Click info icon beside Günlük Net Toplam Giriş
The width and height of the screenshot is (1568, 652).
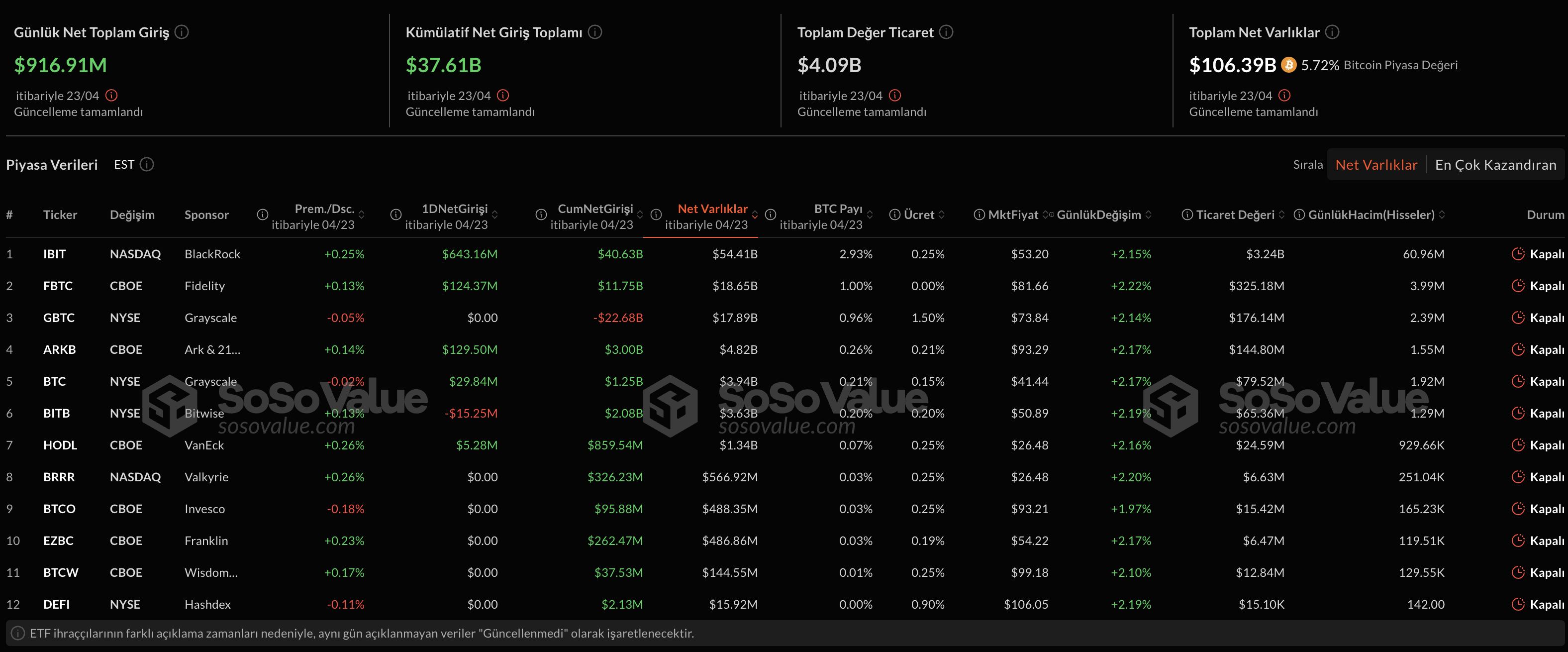182,32
